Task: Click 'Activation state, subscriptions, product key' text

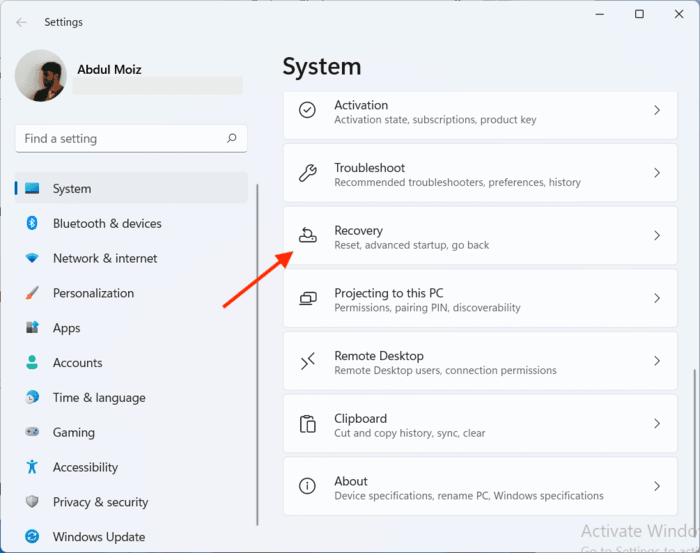Action: 435,120
